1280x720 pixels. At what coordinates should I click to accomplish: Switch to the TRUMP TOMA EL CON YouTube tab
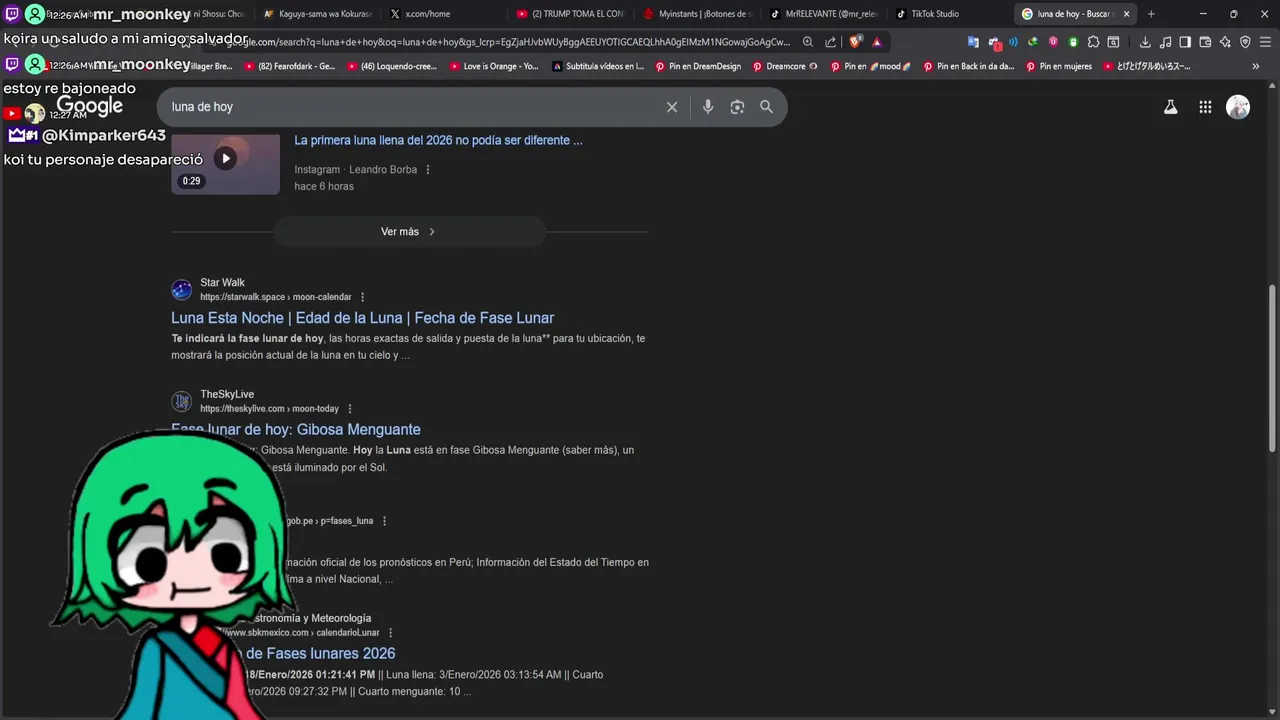click(570, 14)
